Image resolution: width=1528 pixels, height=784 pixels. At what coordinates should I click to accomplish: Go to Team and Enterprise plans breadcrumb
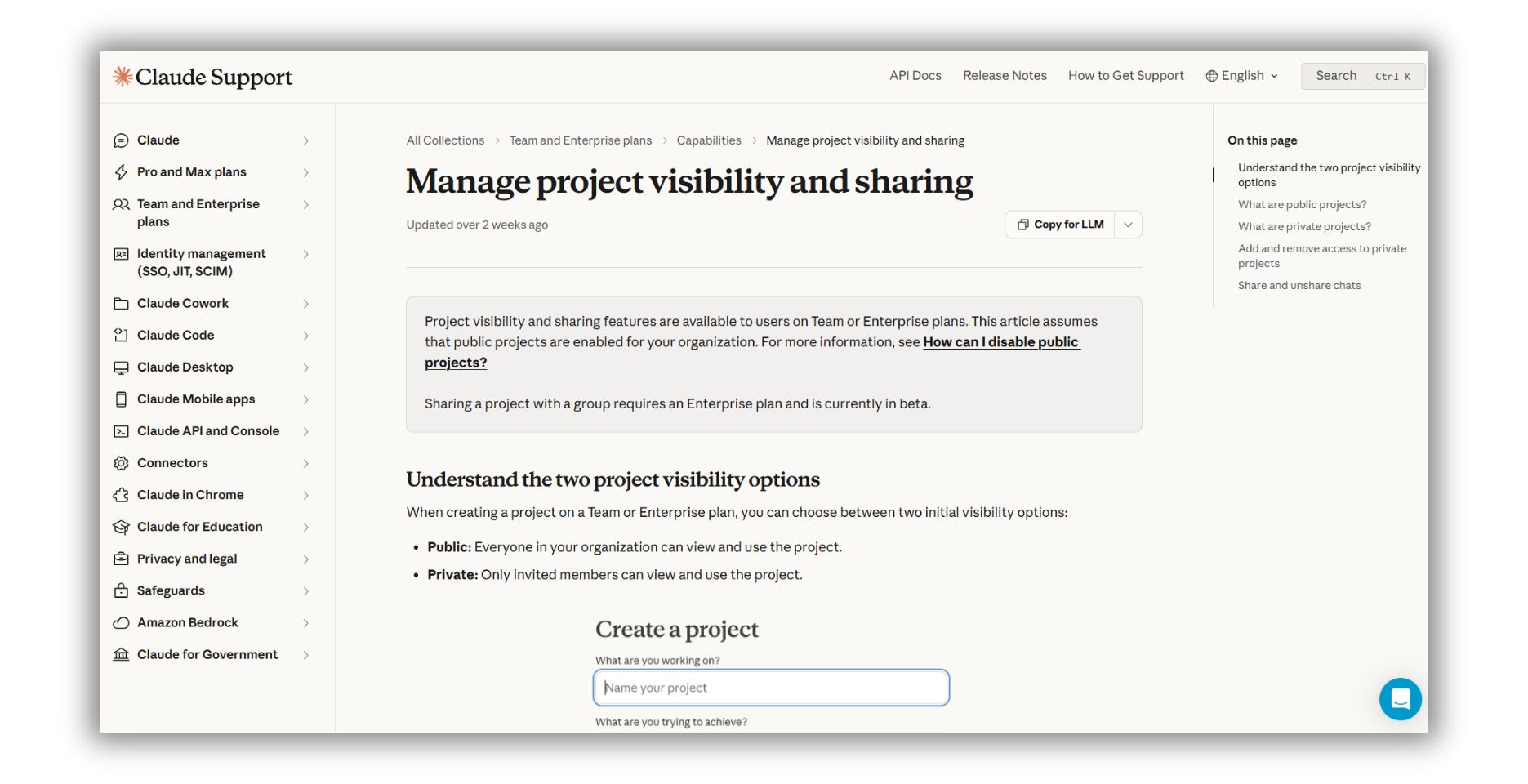click(x=581, y=140)
